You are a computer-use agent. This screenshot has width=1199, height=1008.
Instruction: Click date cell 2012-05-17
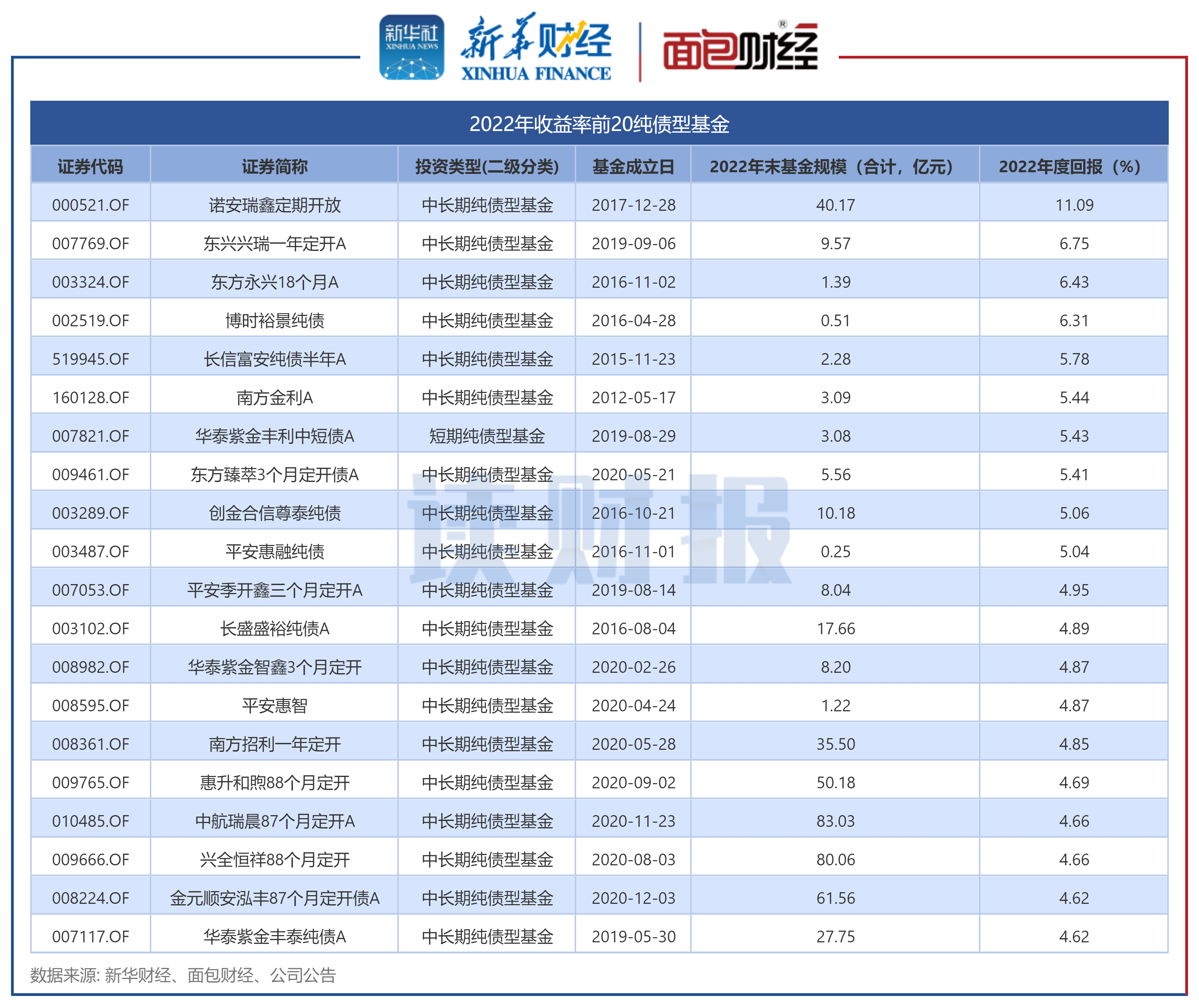tap(633, 398)
